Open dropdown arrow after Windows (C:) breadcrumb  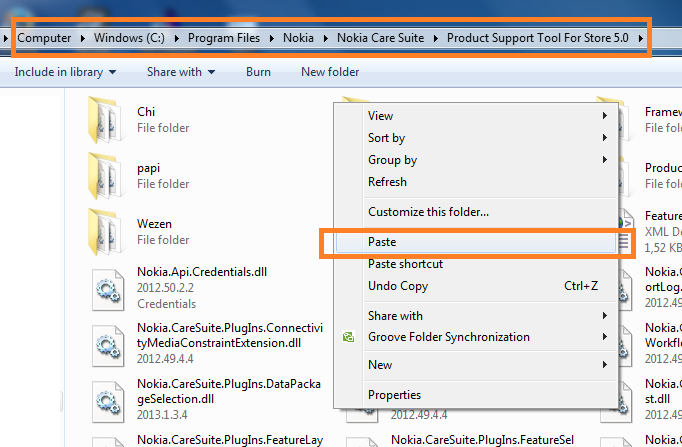(177, 38)
